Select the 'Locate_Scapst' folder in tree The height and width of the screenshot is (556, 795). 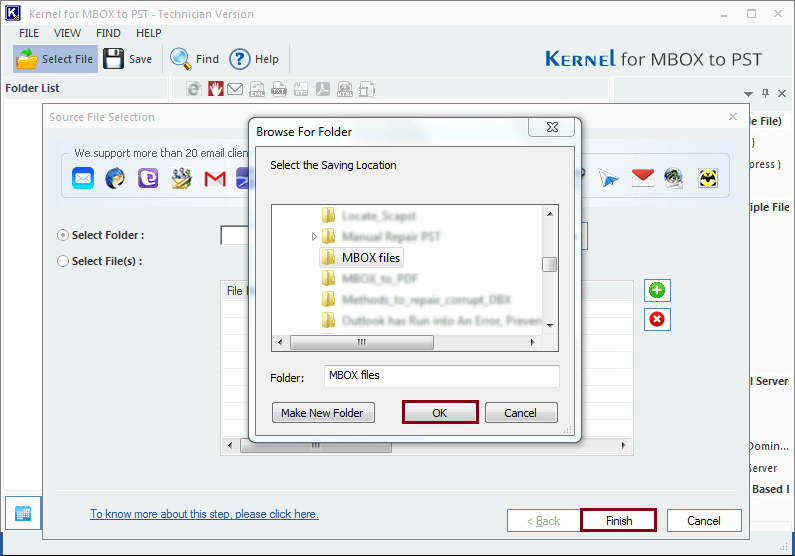(378, 216)
